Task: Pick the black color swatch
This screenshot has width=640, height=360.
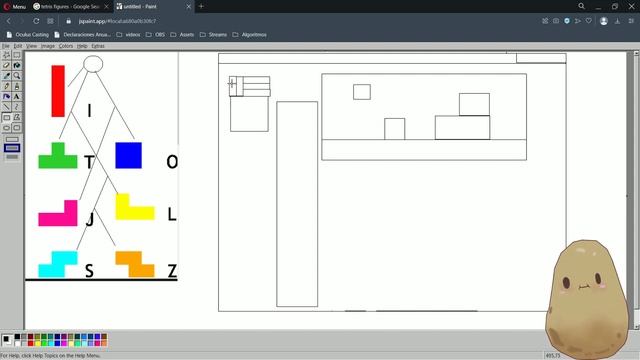Action: tap(17, 336)
